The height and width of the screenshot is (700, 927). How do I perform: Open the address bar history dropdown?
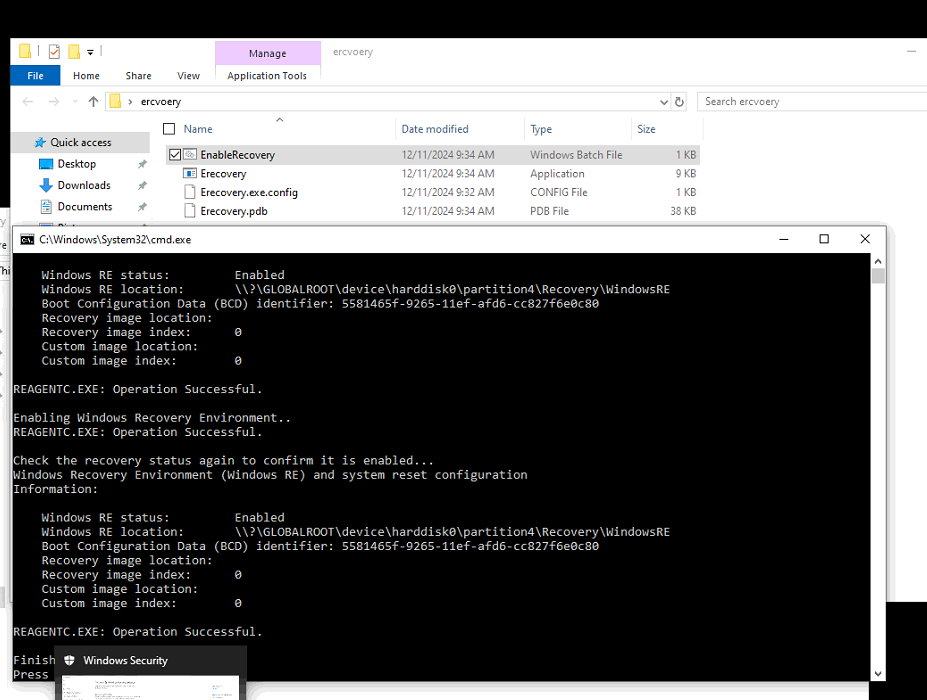coord(664,102)
